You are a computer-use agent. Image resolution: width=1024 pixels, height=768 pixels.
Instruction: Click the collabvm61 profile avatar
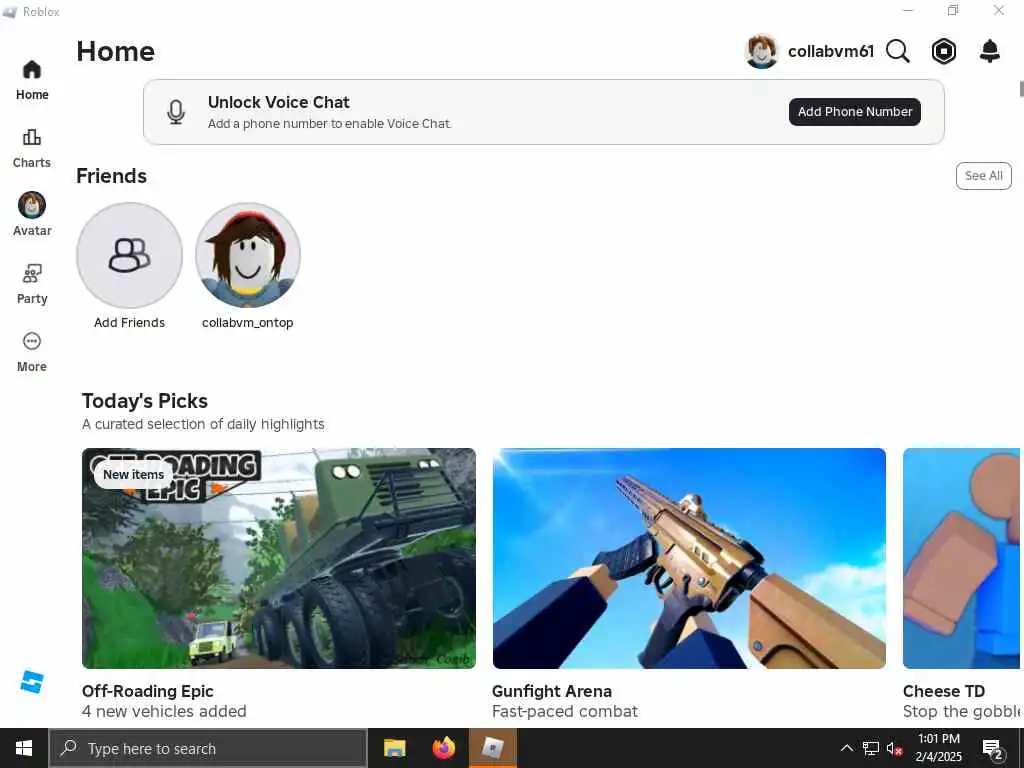(x=761, y=51)
